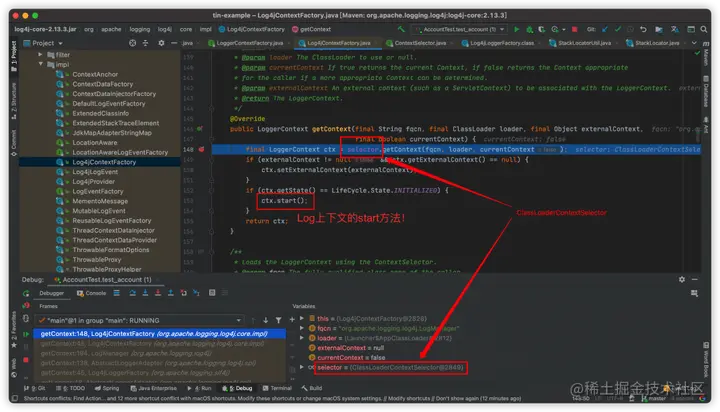Select ThrowableProxy in project tree
The width and height of the screenshot is (720, 412).
point(96,260)
